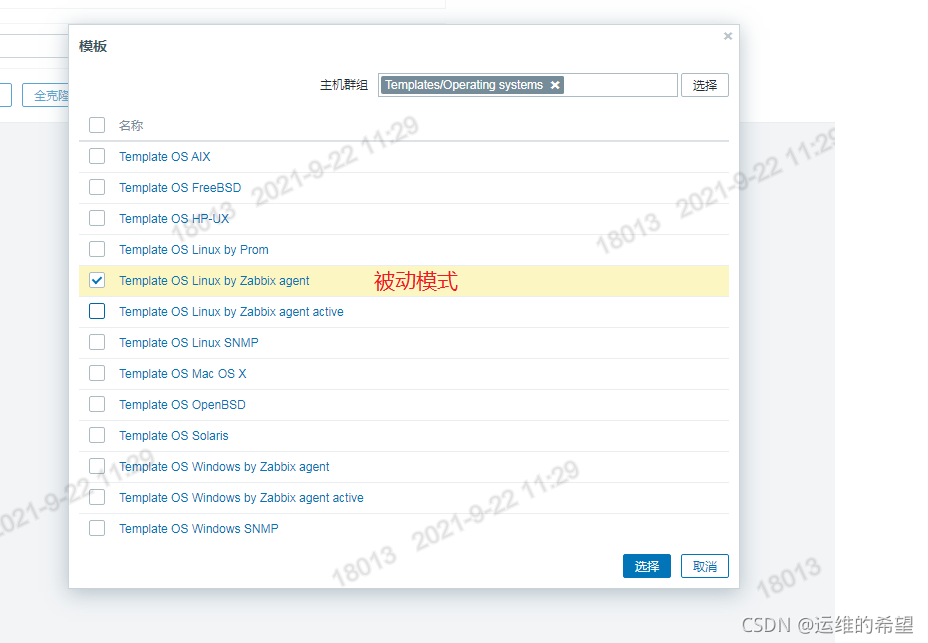Open the Template OS Mac OS X link
Viewport: 928px width, 643px height.
click(182, 374)
